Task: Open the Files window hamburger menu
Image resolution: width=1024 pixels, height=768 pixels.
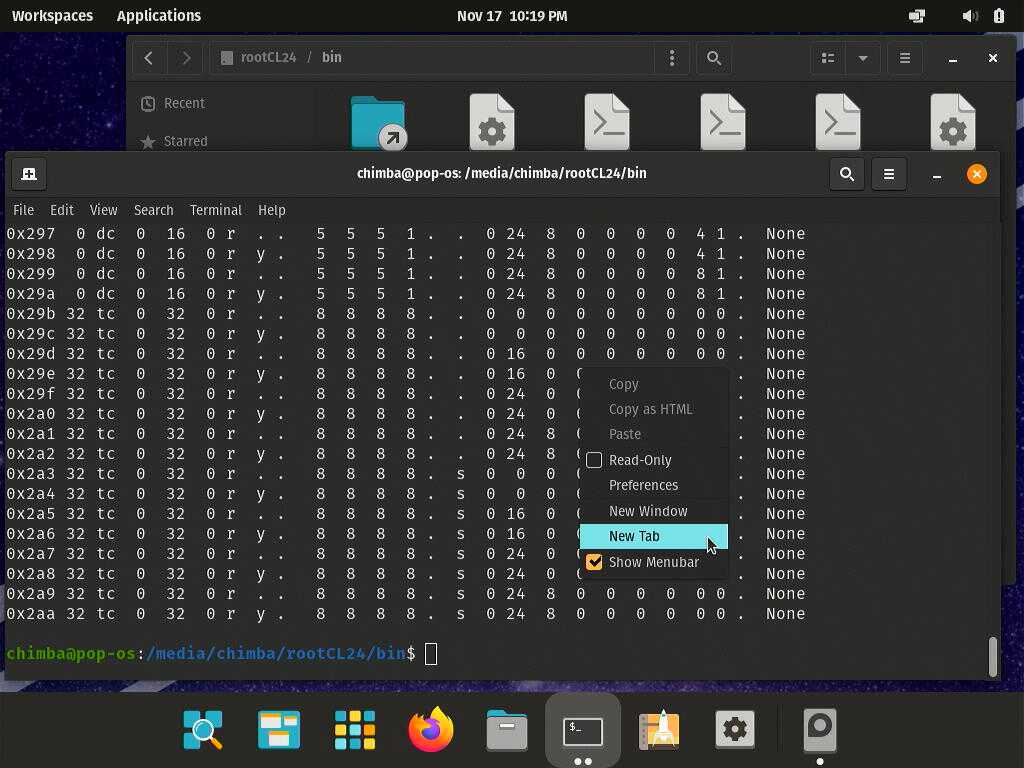Action: click(x=904, y=58)
